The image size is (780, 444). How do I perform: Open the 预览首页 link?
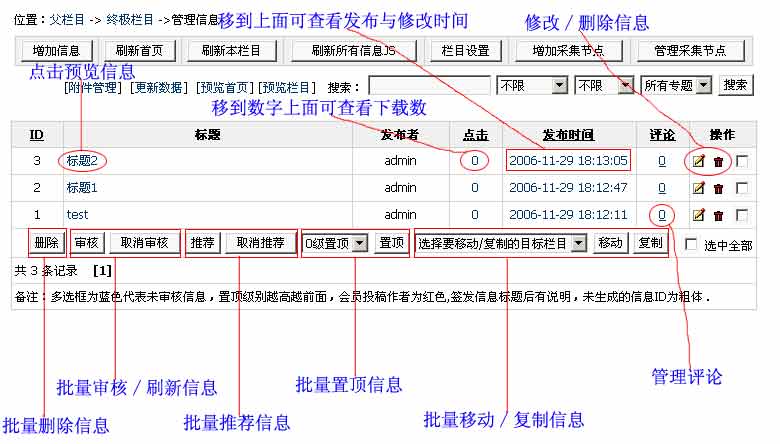point(225,88)
